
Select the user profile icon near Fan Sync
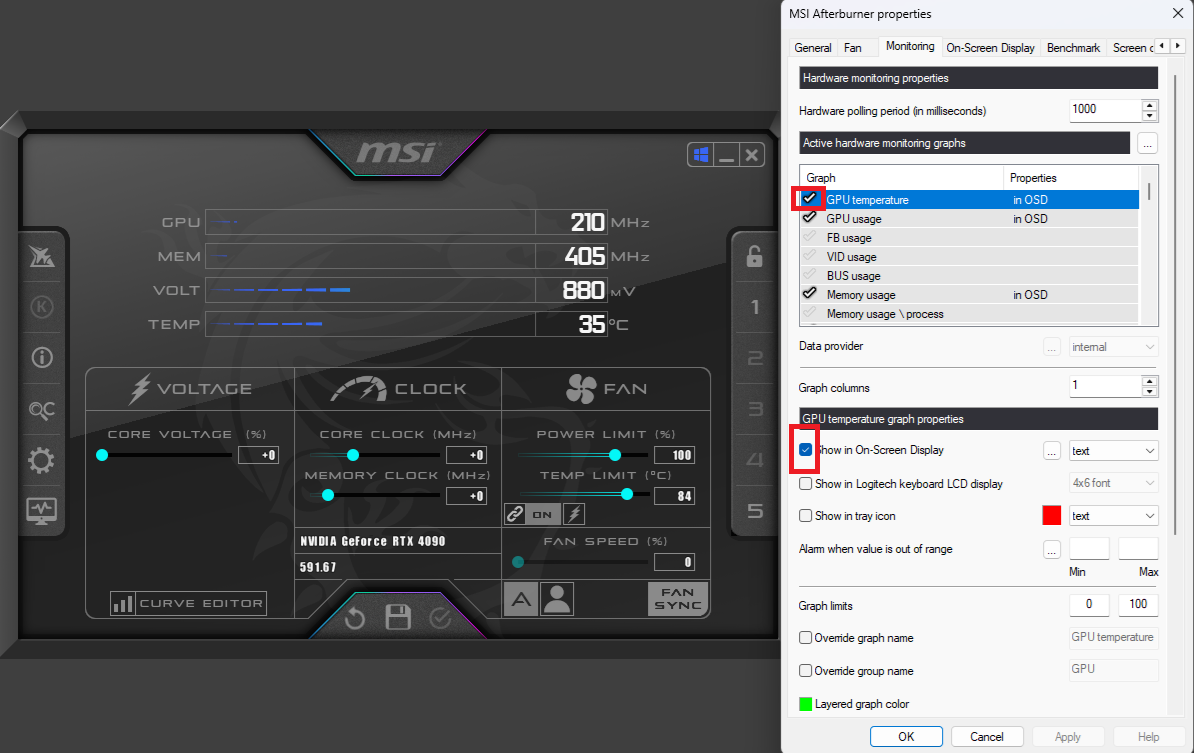click(557, 598)
